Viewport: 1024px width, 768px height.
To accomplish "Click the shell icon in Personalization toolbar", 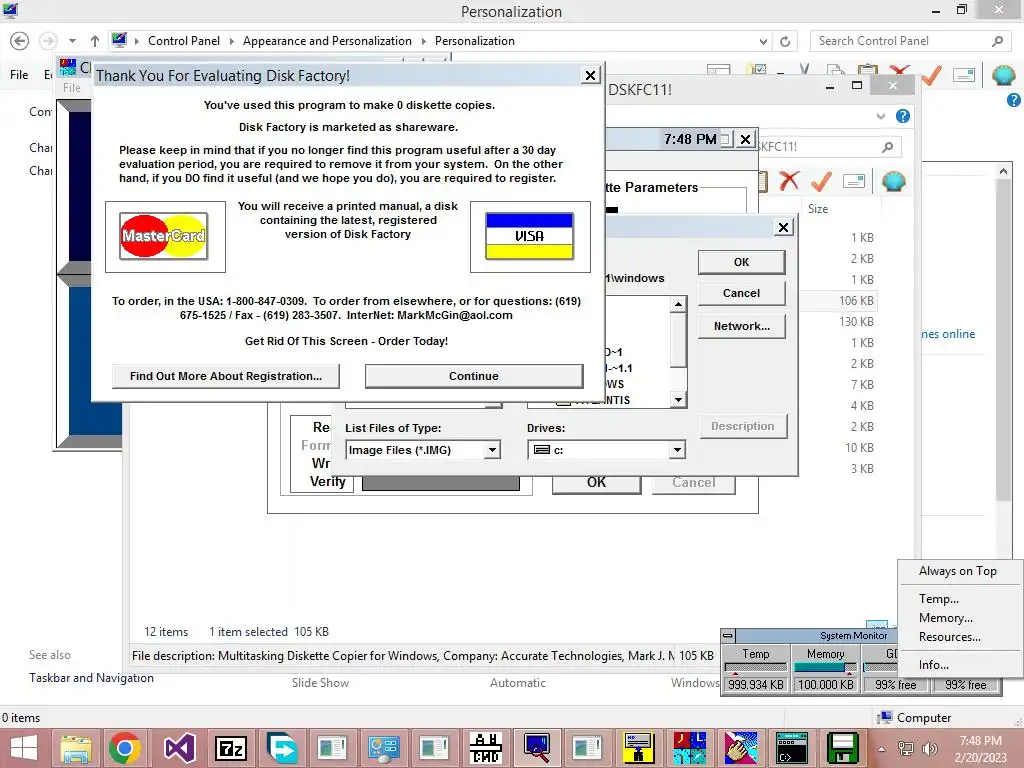I will click(x=1004, y=76).
